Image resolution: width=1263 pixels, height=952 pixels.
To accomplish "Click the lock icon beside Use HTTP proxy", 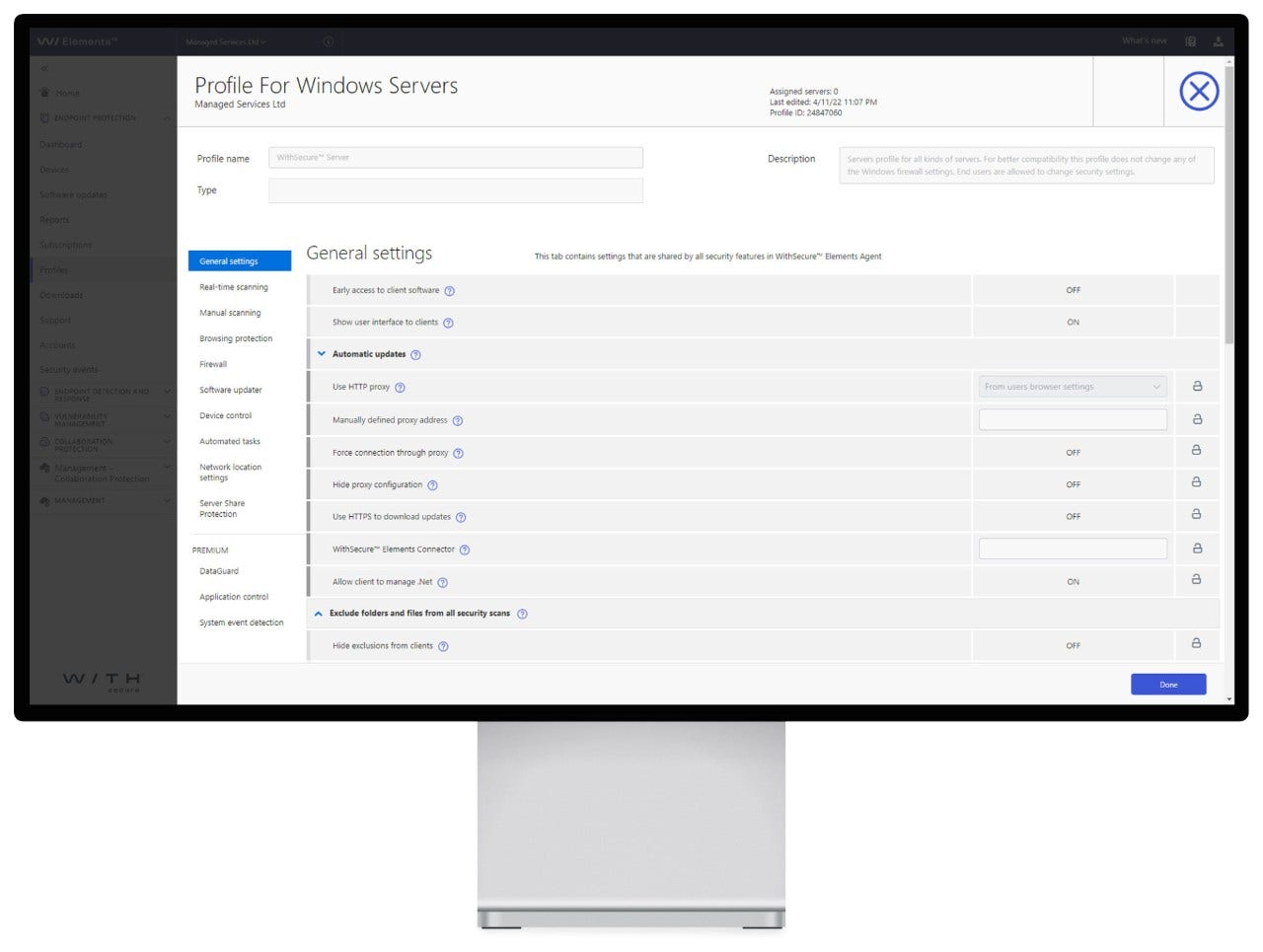I will click(x=1197, y=386).
